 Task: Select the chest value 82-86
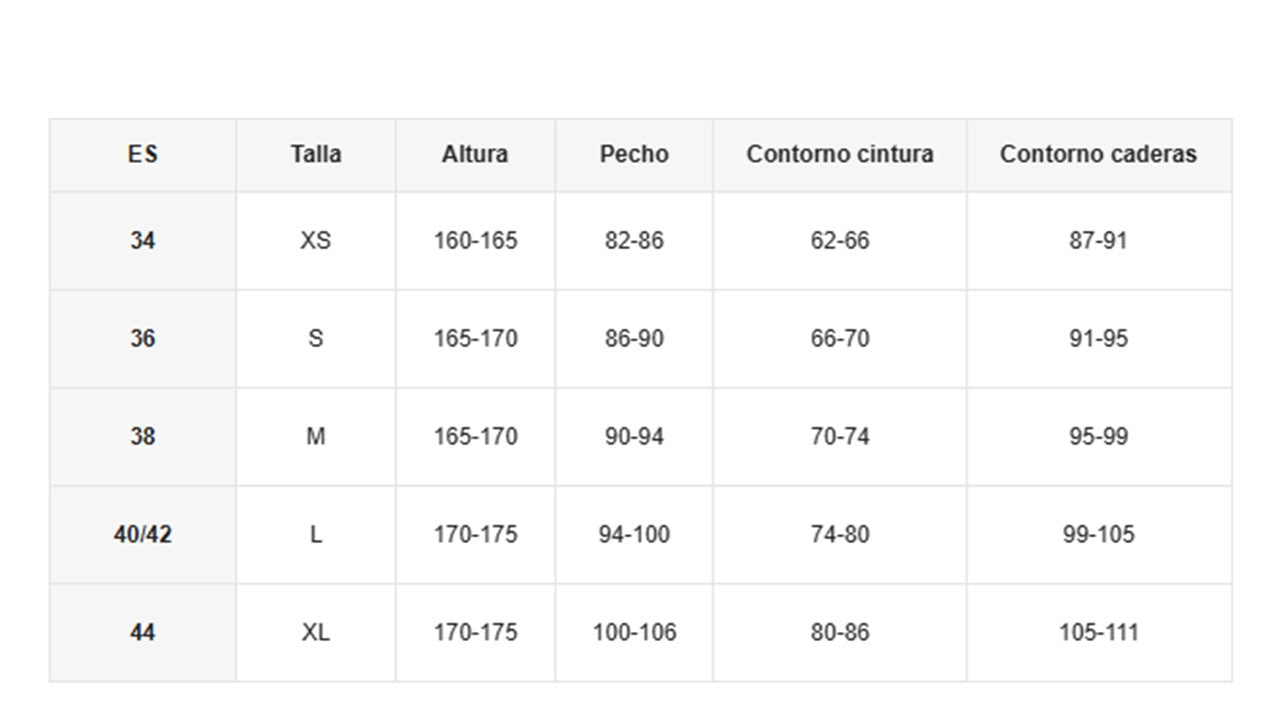tap(634, 241)
